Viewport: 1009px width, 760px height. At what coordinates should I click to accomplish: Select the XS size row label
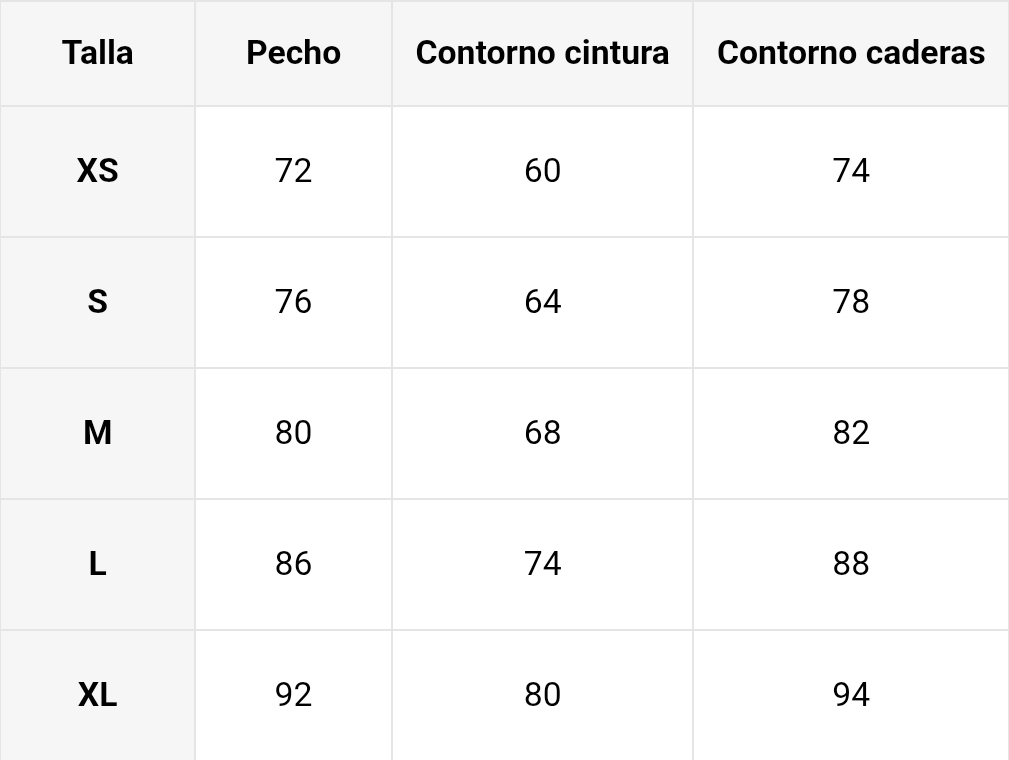tap(98, 171)
